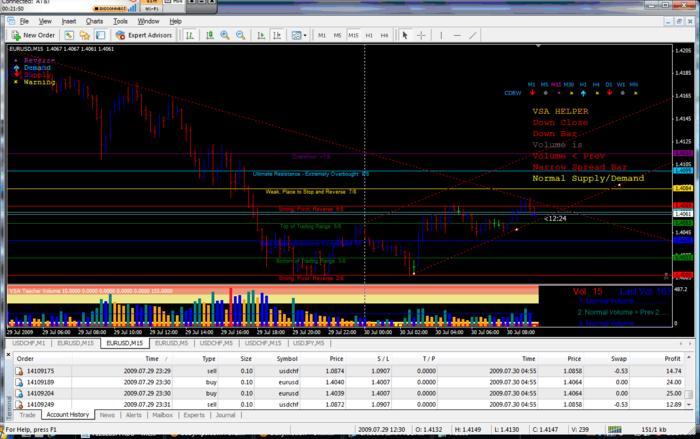The height and width of the screenshot is (439, 700).
Task: Click the New Order toolbar button
Action: (x=33, y=35)
